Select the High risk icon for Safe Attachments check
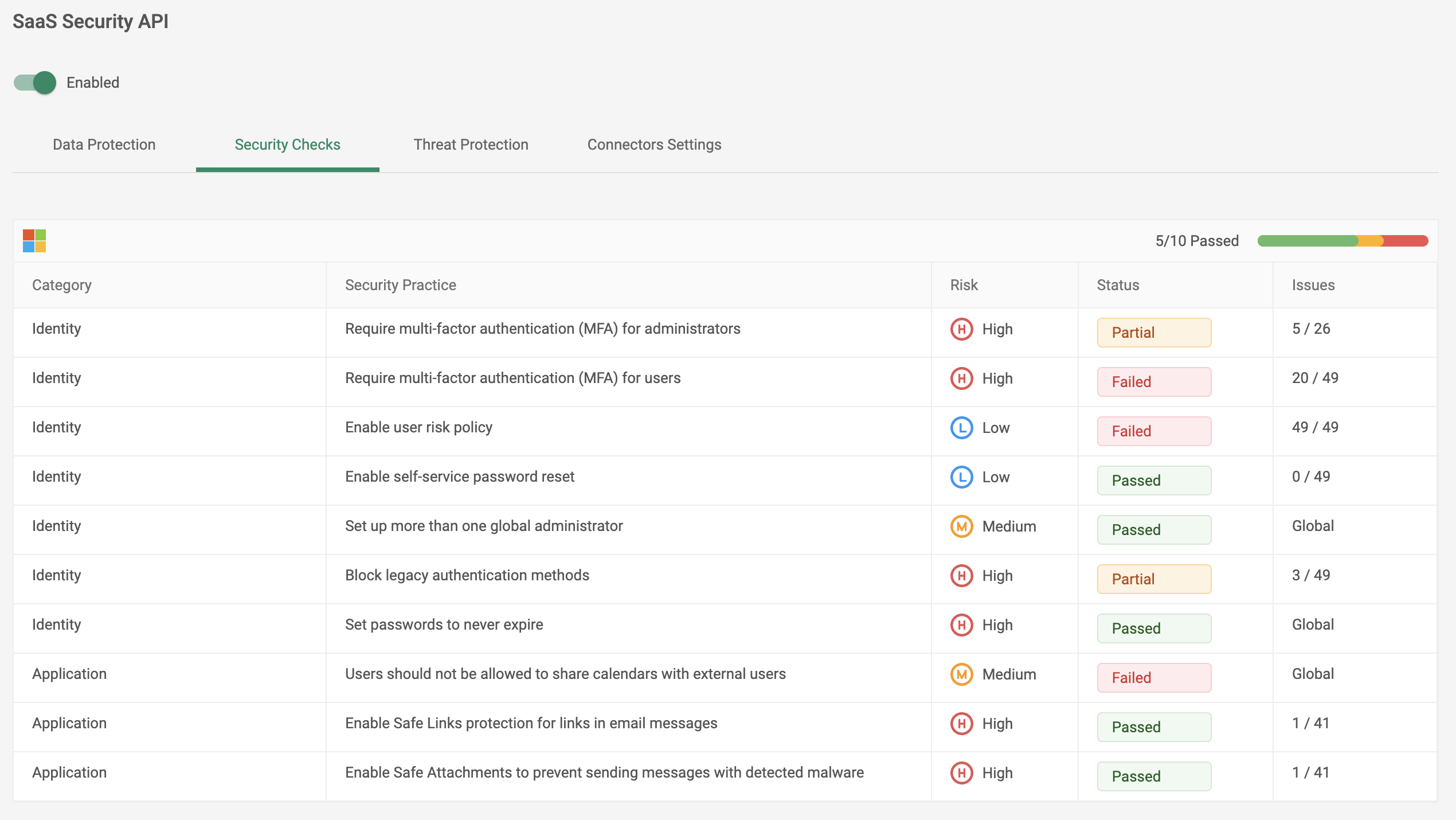 click(962, 773)
